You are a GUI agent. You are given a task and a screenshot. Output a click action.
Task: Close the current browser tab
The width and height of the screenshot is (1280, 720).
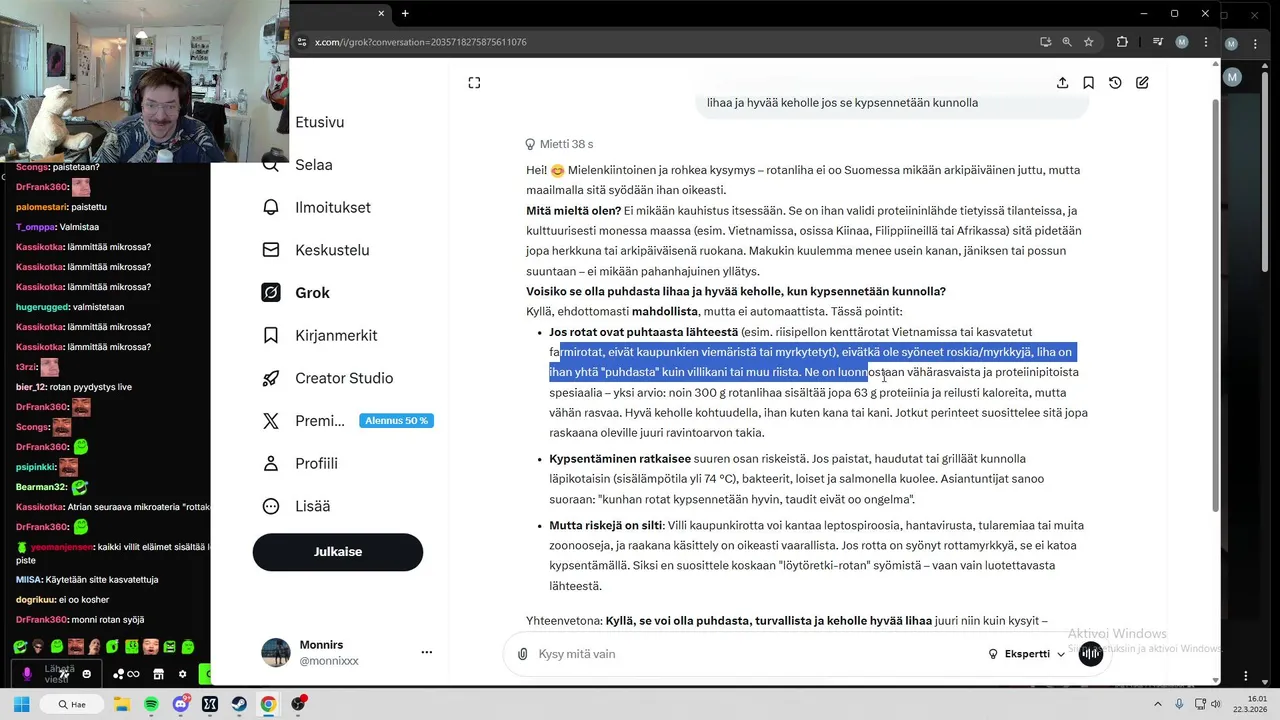click(381, 13)
